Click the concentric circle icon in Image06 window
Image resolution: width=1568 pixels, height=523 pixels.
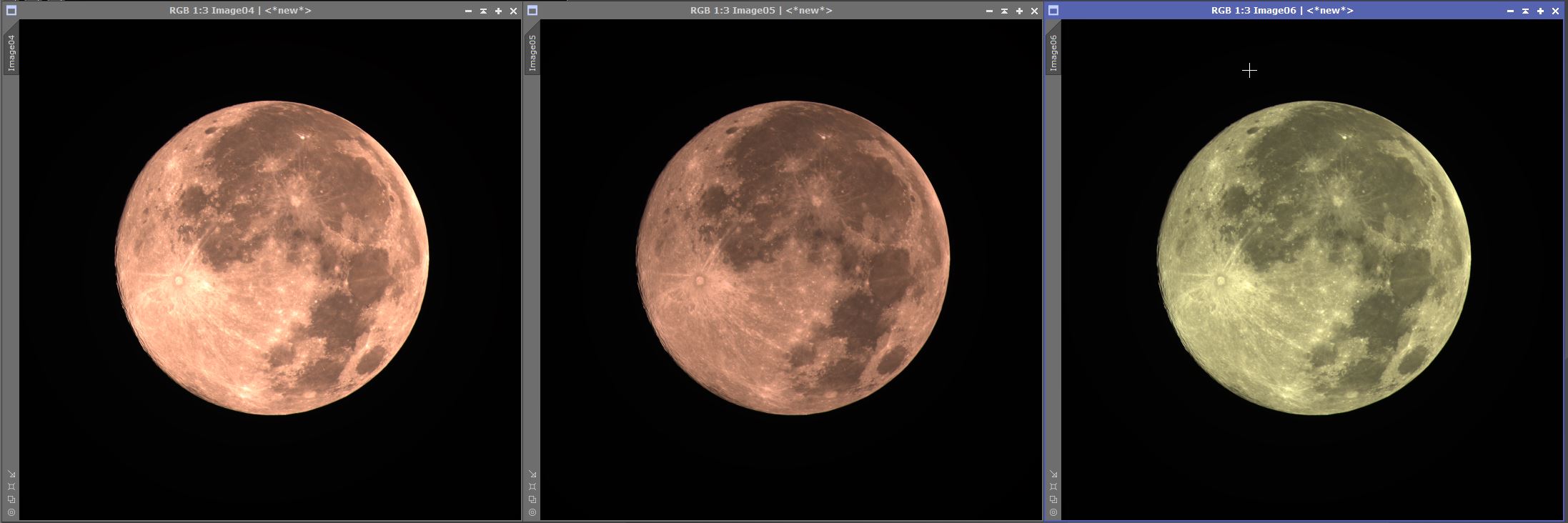[1053, 512]
